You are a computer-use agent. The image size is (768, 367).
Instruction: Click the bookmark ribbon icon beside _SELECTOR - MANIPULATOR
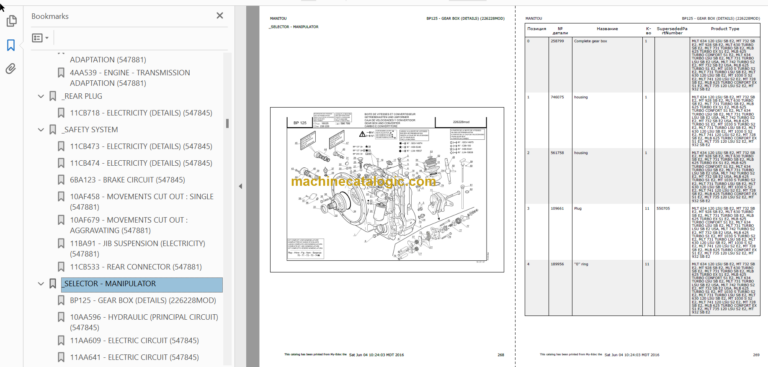click(52, 284)
